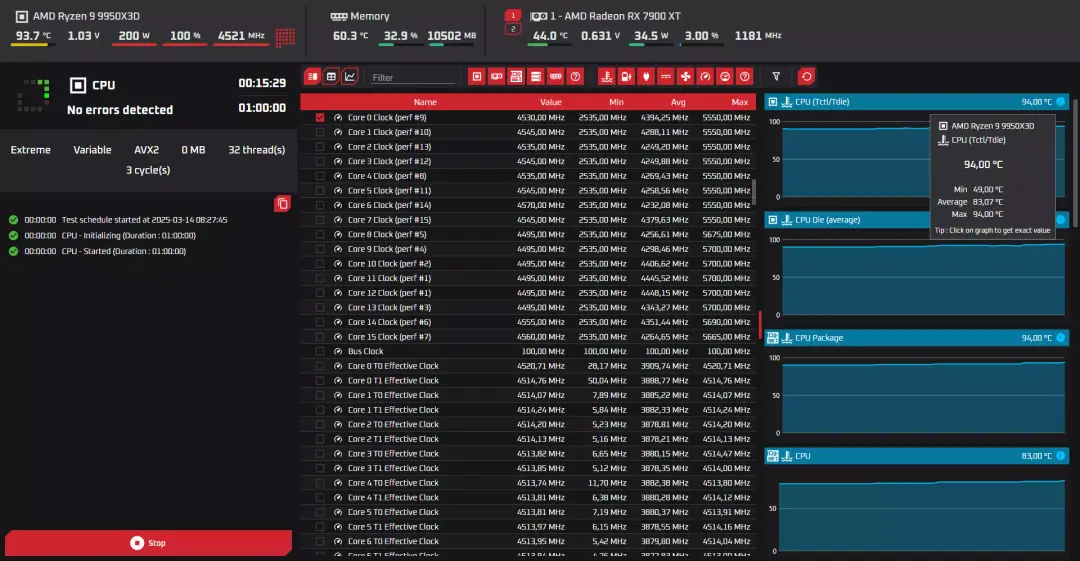1080x561 pixels.
Task: Check the Core 15 Clock (perf #7) checkbox
Action: point(320,336)
